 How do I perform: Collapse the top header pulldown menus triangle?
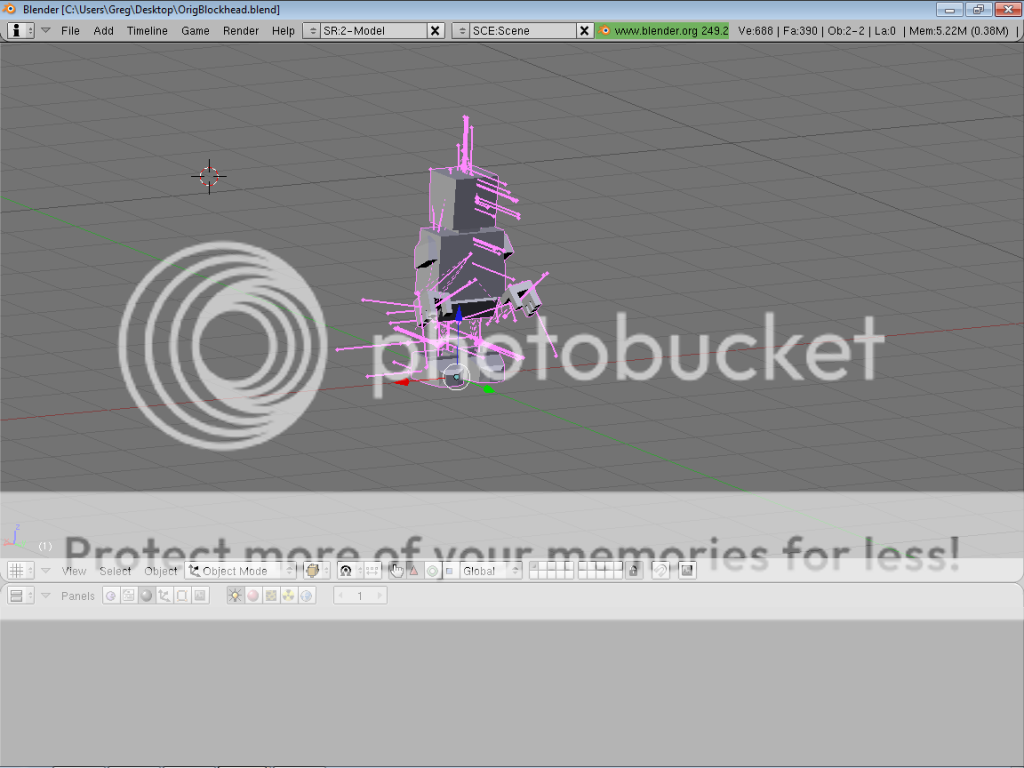(x=46, y=30)
